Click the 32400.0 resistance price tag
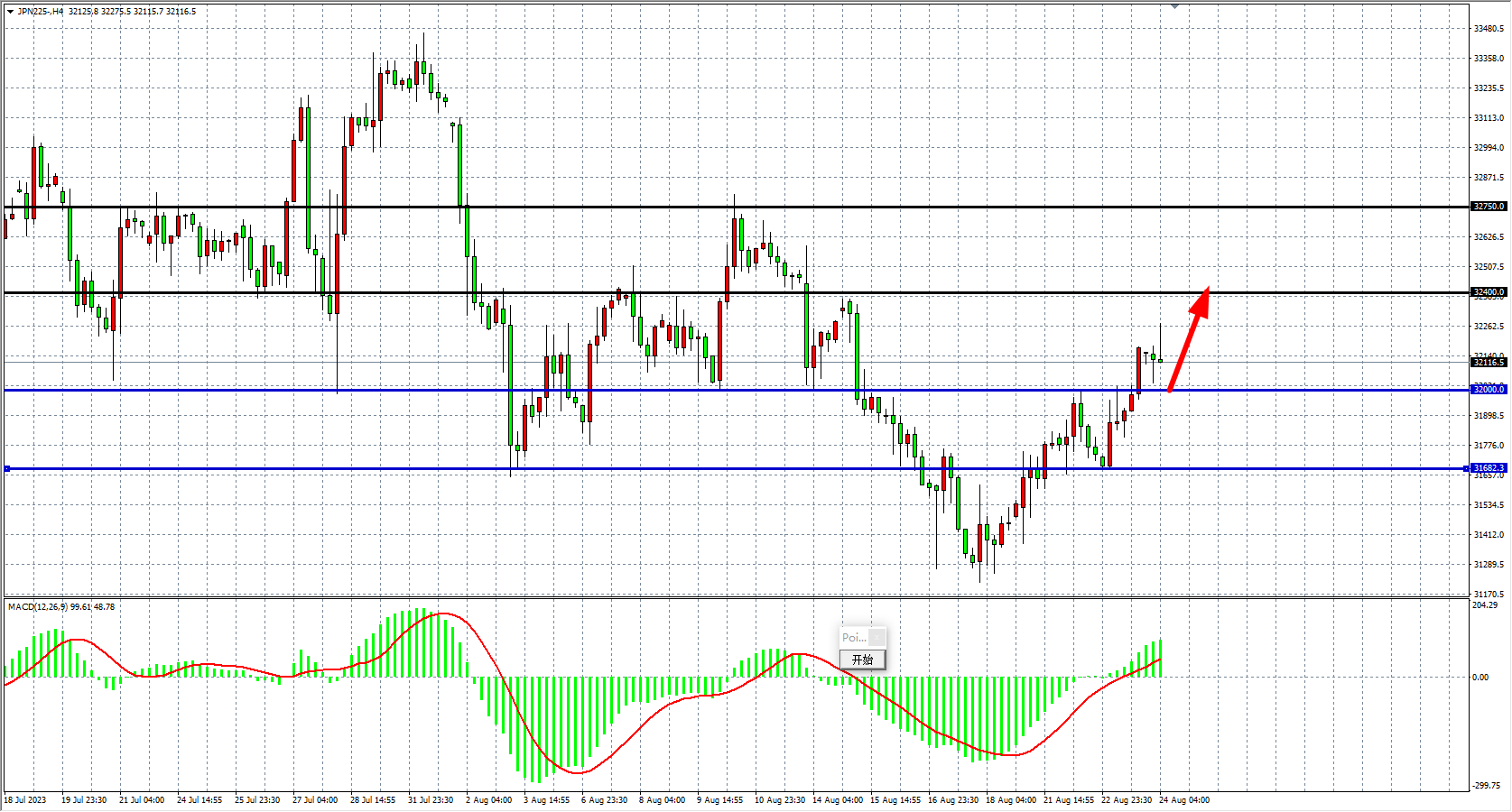 (x=1489, y=292)
